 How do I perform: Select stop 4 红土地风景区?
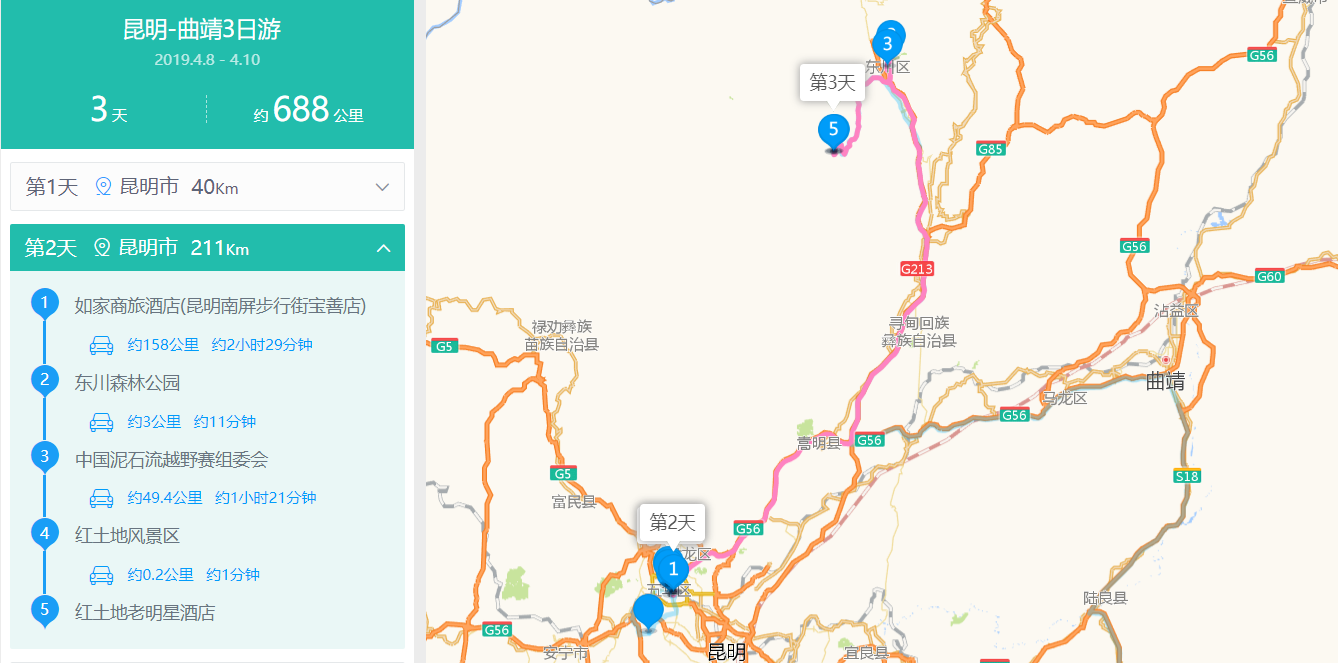(127, 536)
